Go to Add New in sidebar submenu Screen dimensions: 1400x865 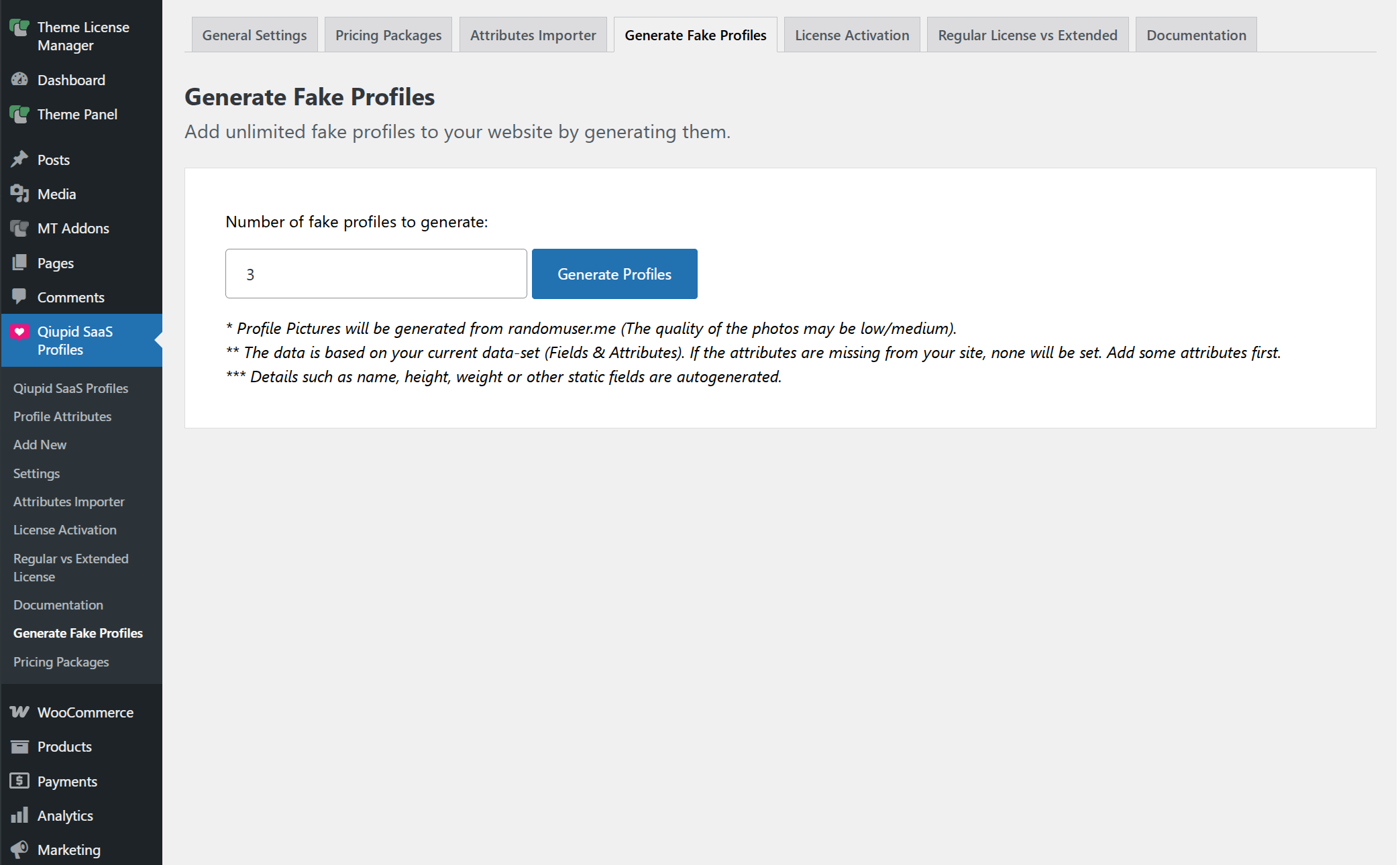tap(40, 445)
